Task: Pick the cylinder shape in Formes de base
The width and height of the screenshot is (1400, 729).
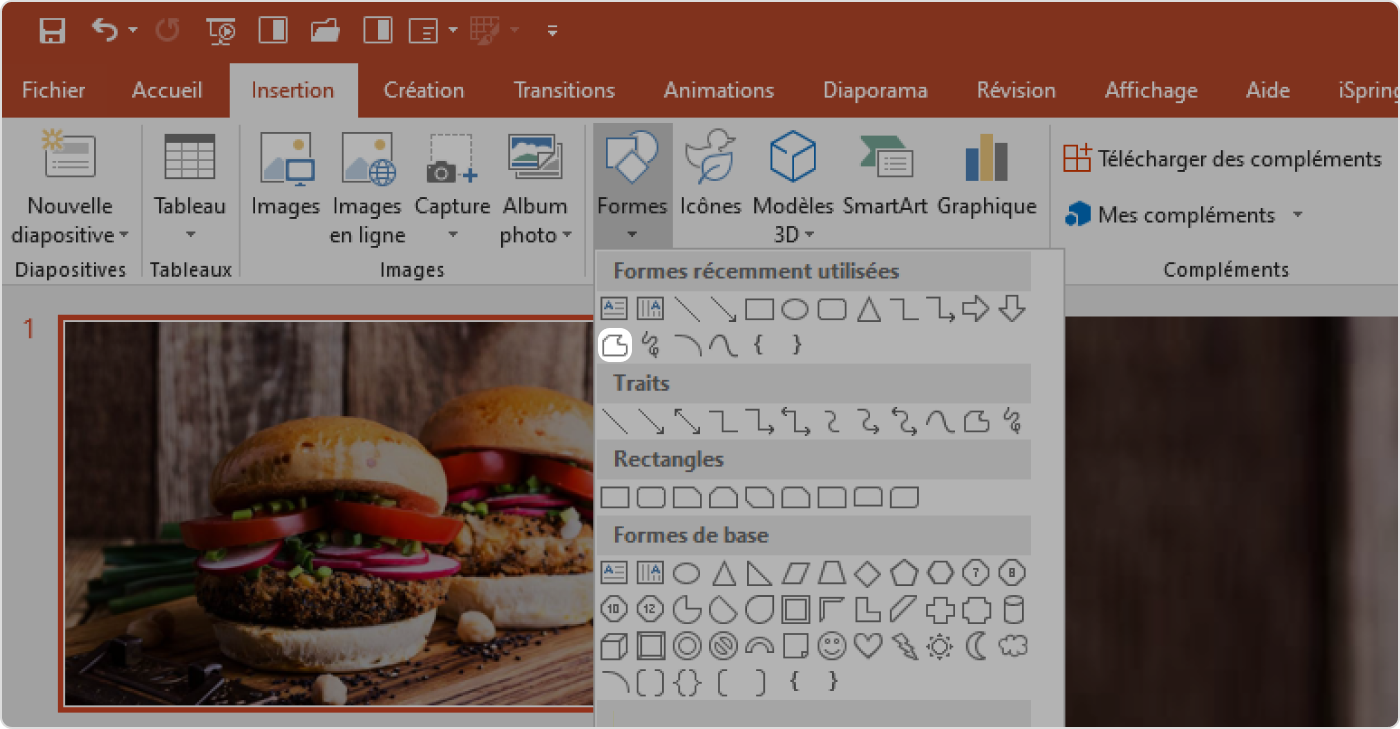Action: click(1013, 610)
